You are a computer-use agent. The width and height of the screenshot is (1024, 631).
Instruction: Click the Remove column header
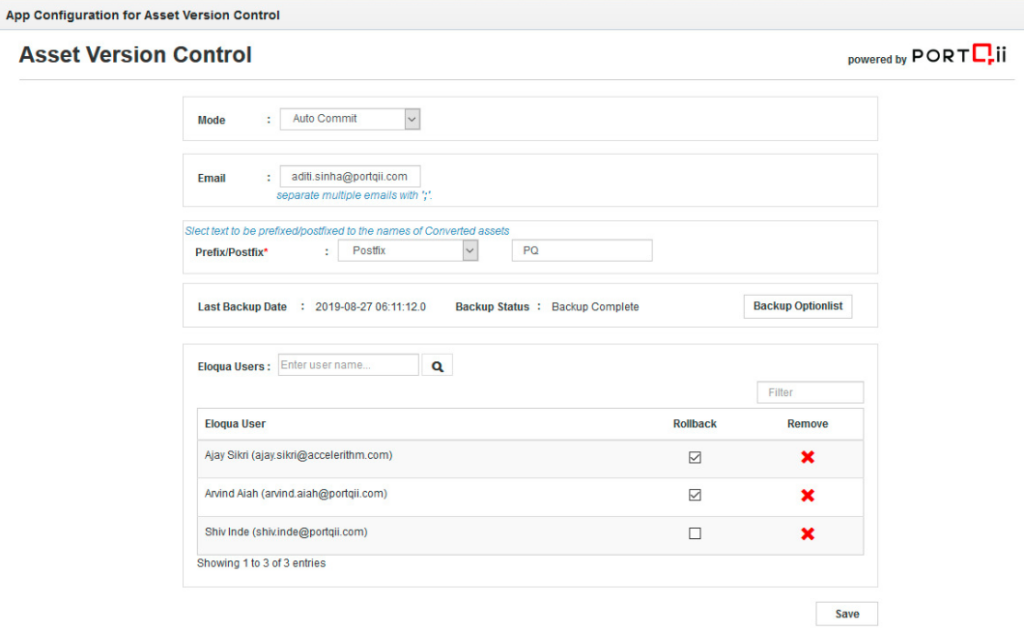coord(807,424)
